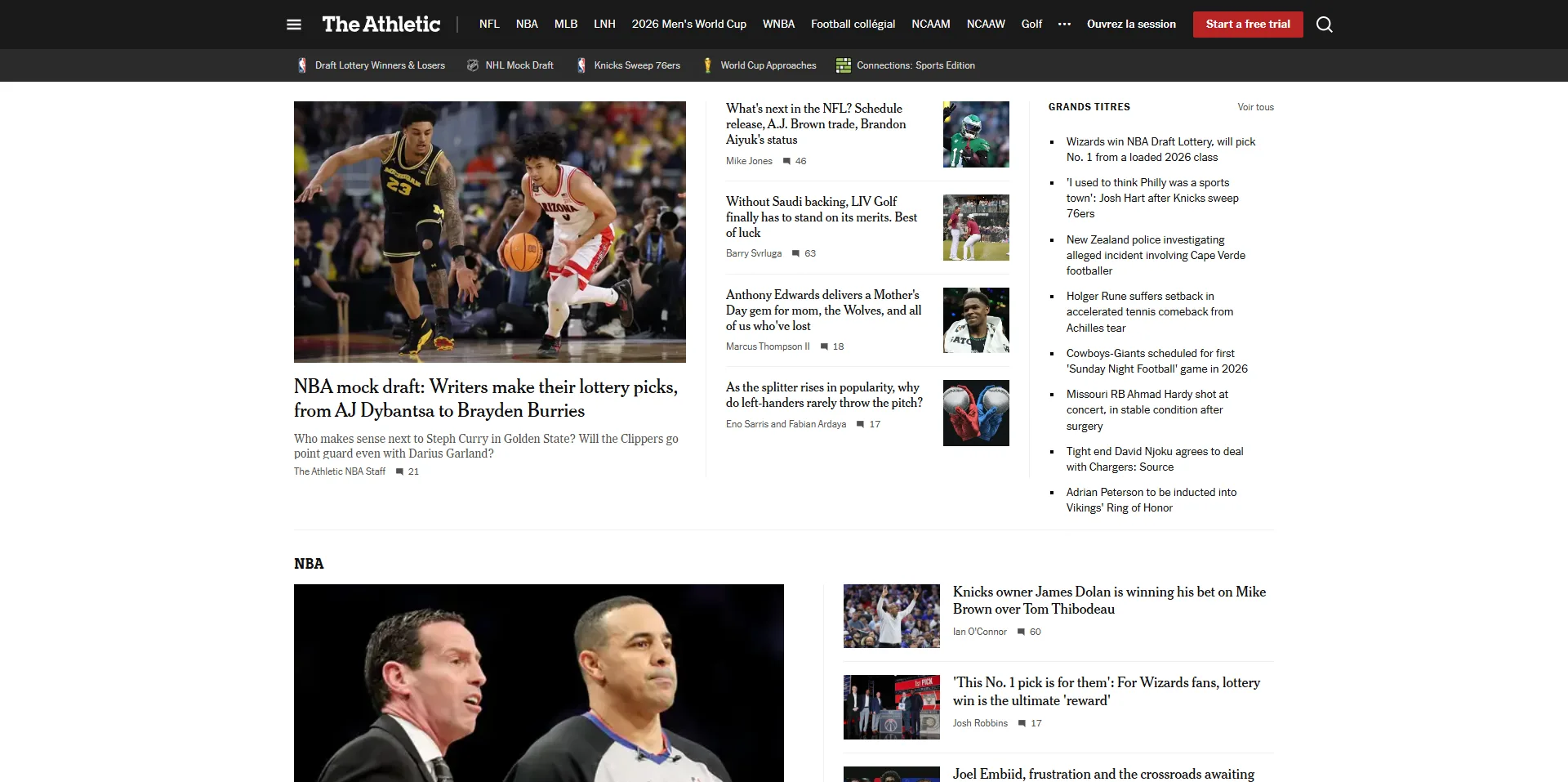Screen dimensions: 1568x782
Task: Click The Athletic NBA Staff byline
Action: point(340,471)
